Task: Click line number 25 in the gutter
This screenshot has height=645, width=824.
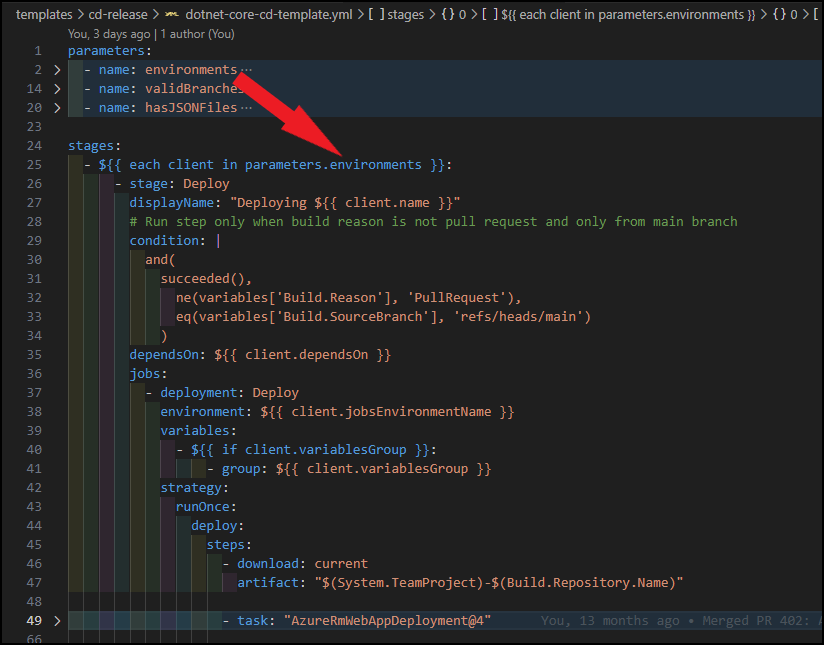Action: pos(35,165)
